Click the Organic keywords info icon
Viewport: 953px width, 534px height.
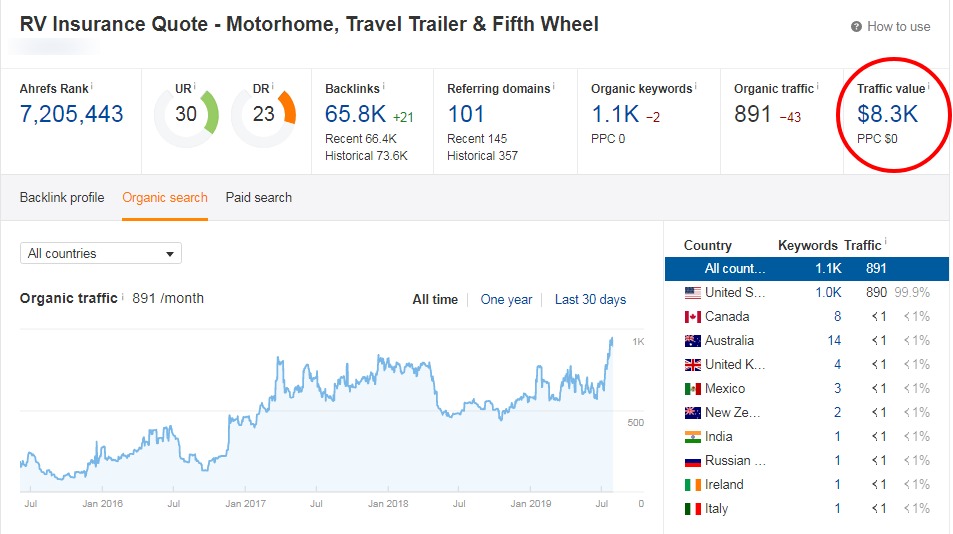pyautogui.click(x=695, y=86)
